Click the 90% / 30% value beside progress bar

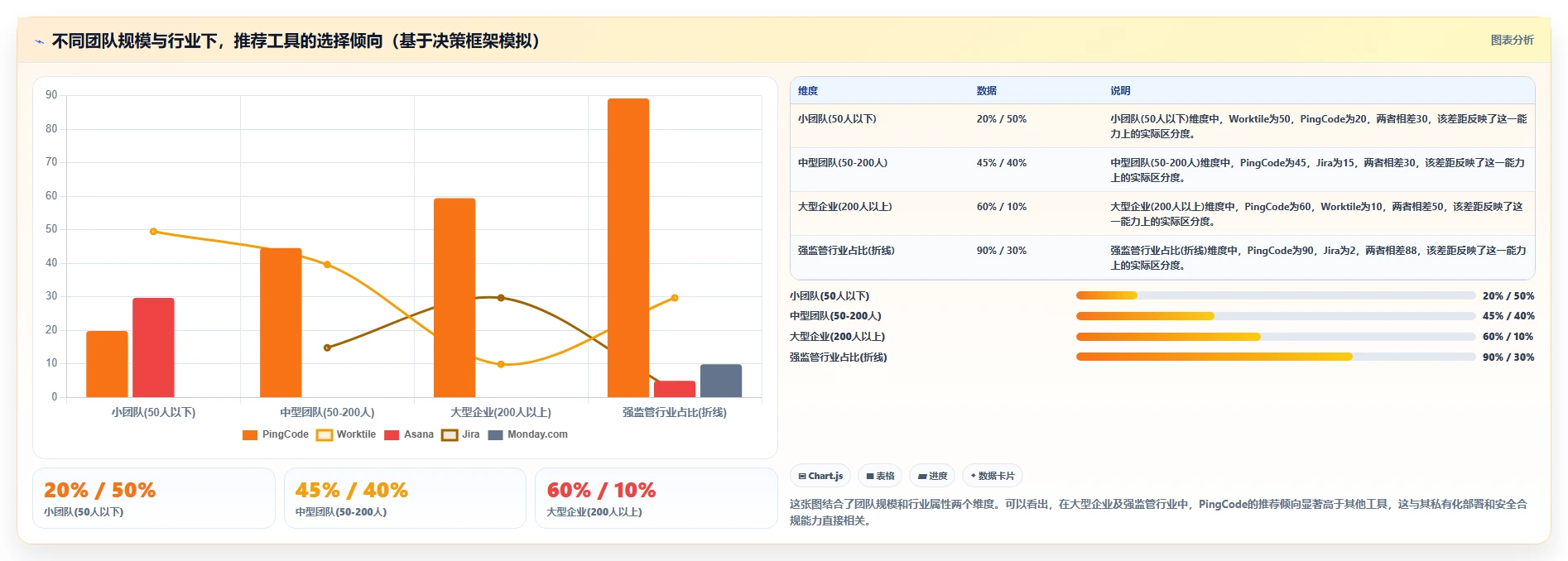pos(1508,357)
